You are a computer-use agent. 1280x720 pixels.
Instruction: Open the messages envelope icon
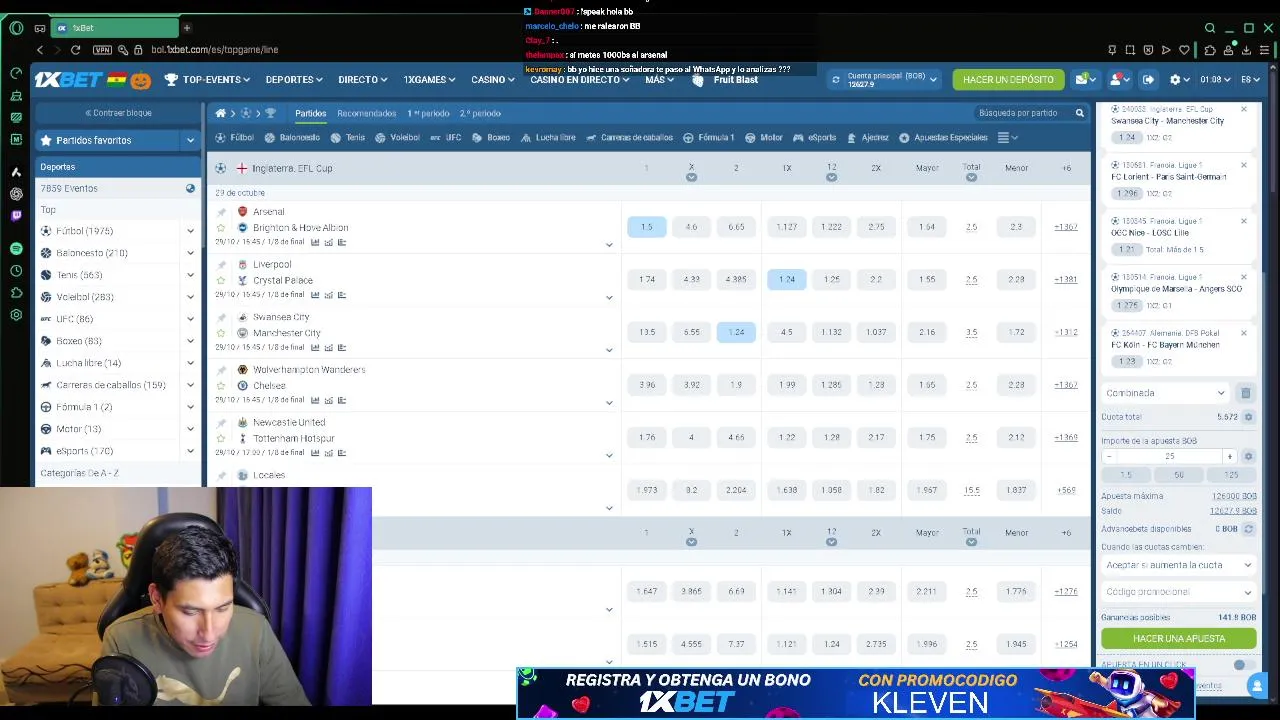click(x=1082, y=79)
